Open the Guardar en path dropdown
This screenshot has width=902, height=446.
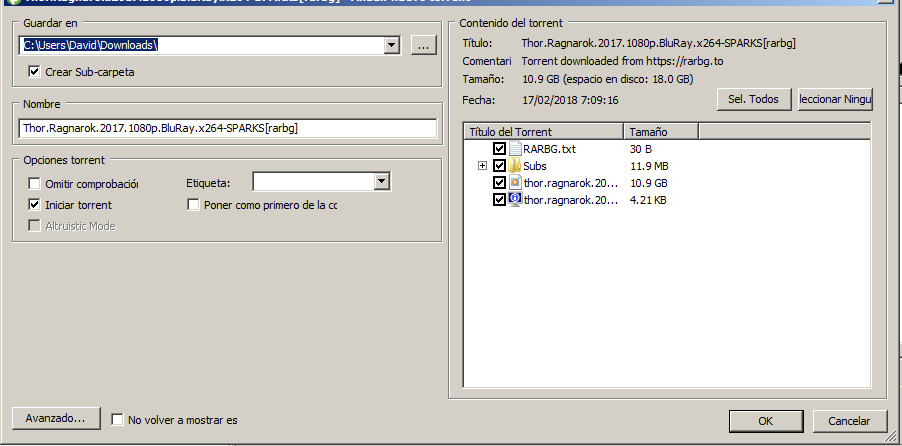[392, 45]
